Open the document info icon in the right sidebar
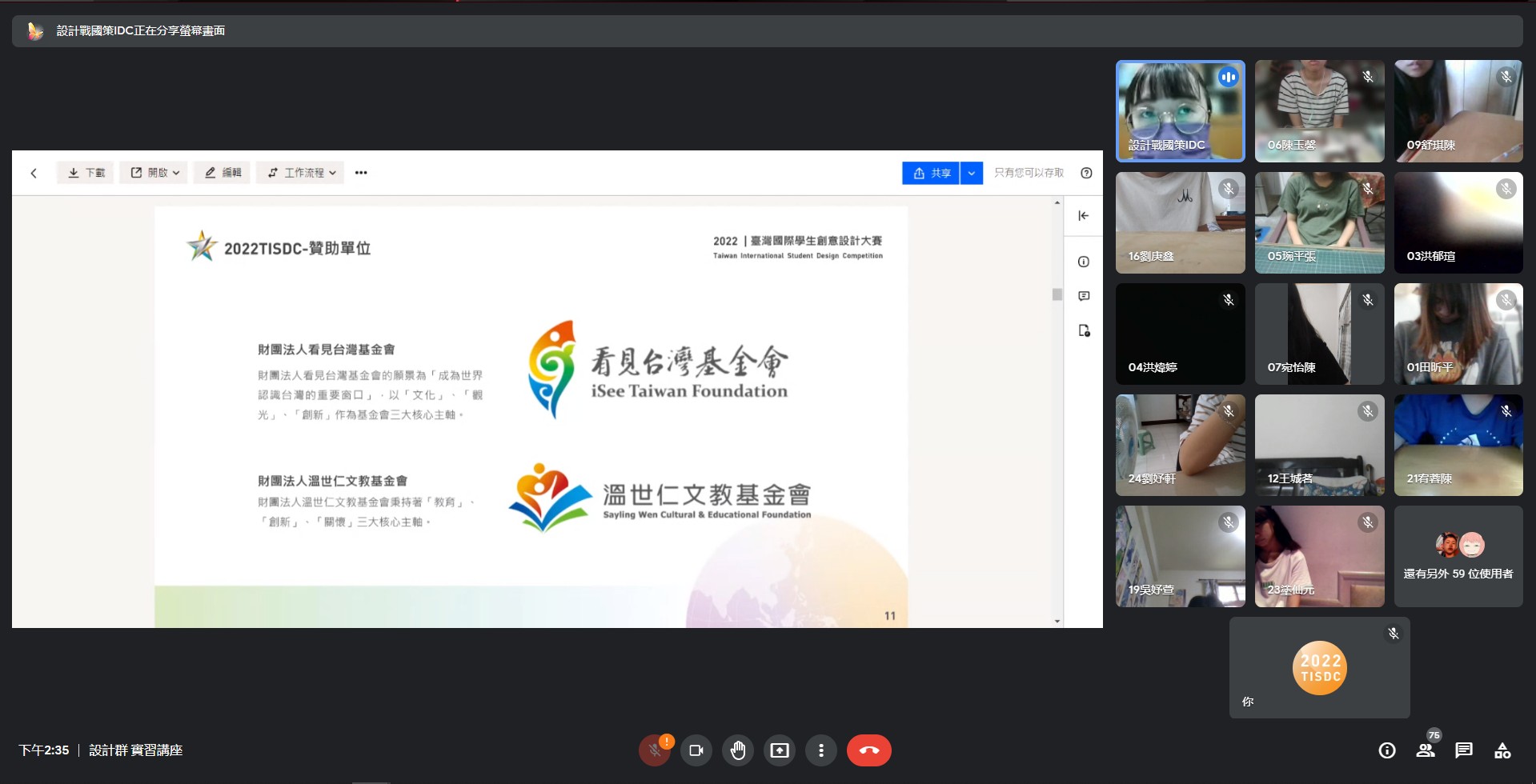1536x784 pixels. point(1084,262)
